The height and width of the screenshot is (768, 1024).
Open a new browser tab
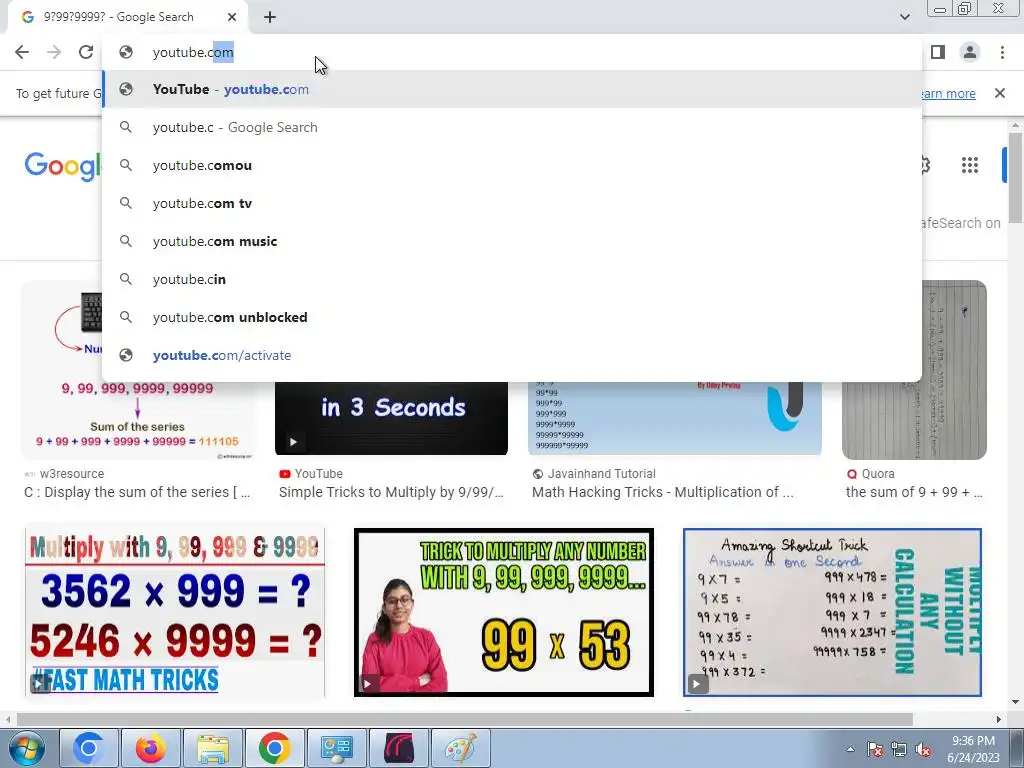[x=270, y=18]
